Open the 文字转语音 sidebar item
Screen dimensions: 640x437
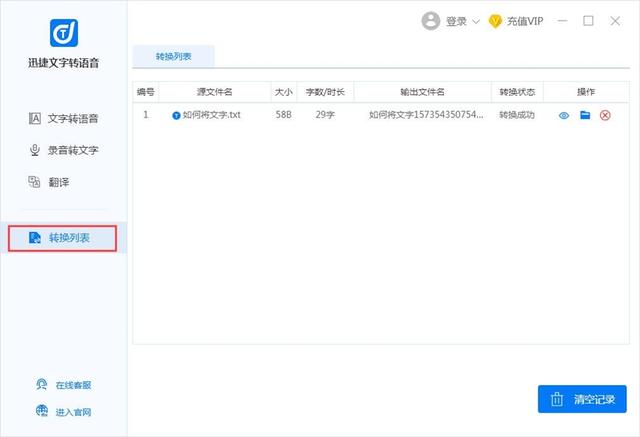click(64, 119)
